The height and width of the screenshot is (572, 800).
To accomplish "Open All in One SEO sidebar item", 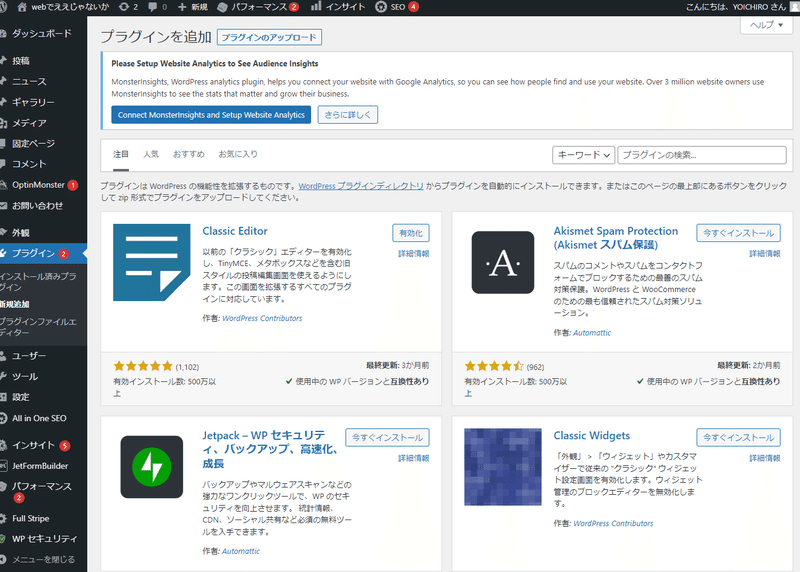I will coord(39,418).
